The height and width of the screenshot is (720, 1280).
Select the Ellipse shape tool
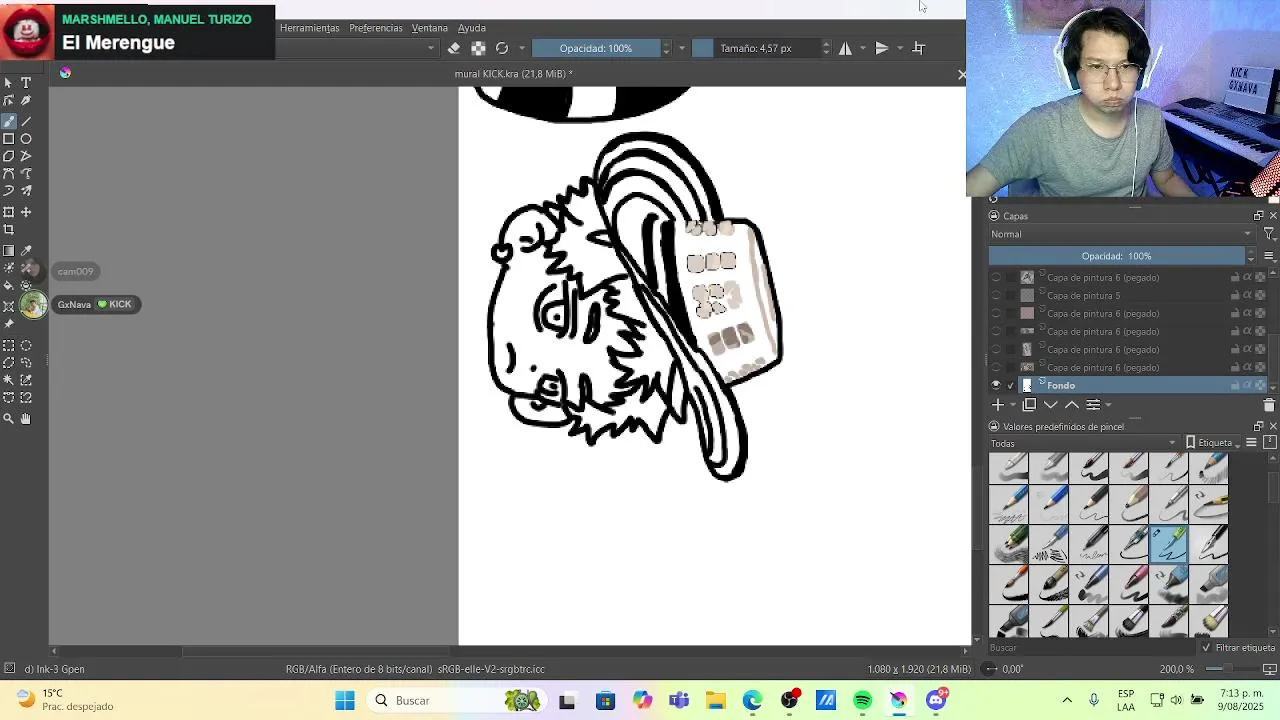pyautogui.click(x=26, y=139)
